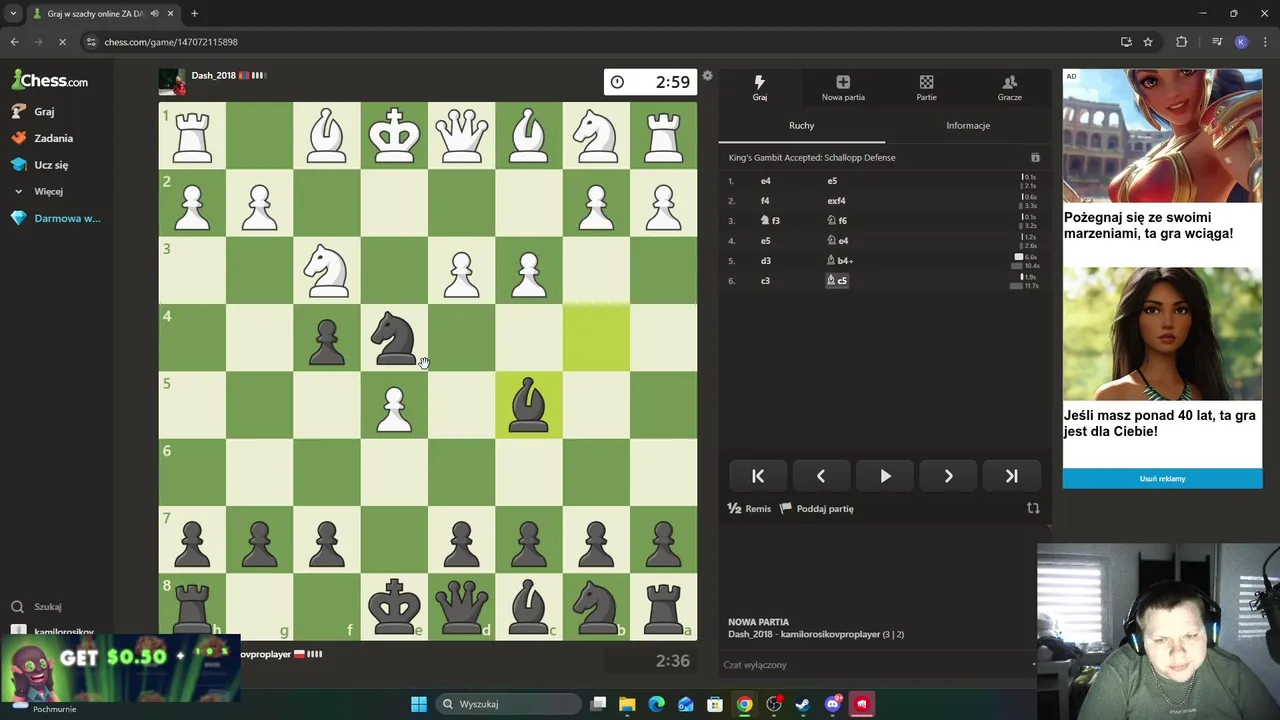Open a new browser tab
Viewport: 1280px width, 720px height.
(x=194, y=14)
